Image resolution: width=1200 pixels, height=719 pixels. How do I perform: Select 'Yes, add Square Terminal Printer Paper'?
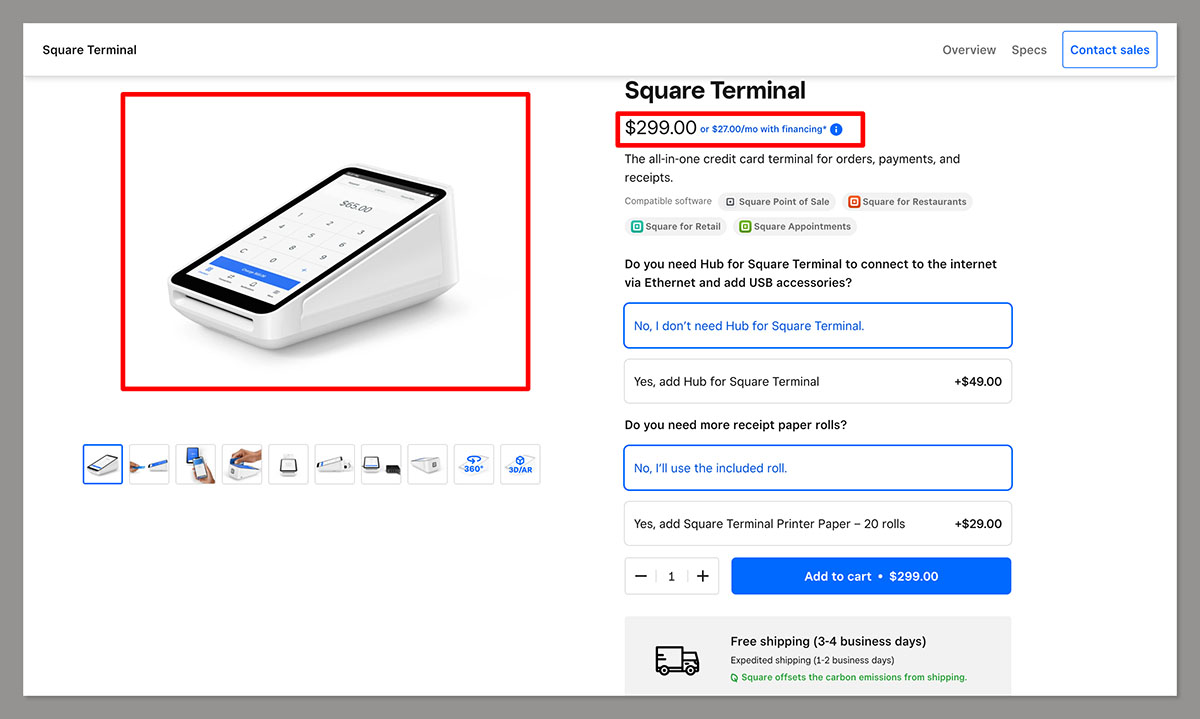tap(818, 523)
